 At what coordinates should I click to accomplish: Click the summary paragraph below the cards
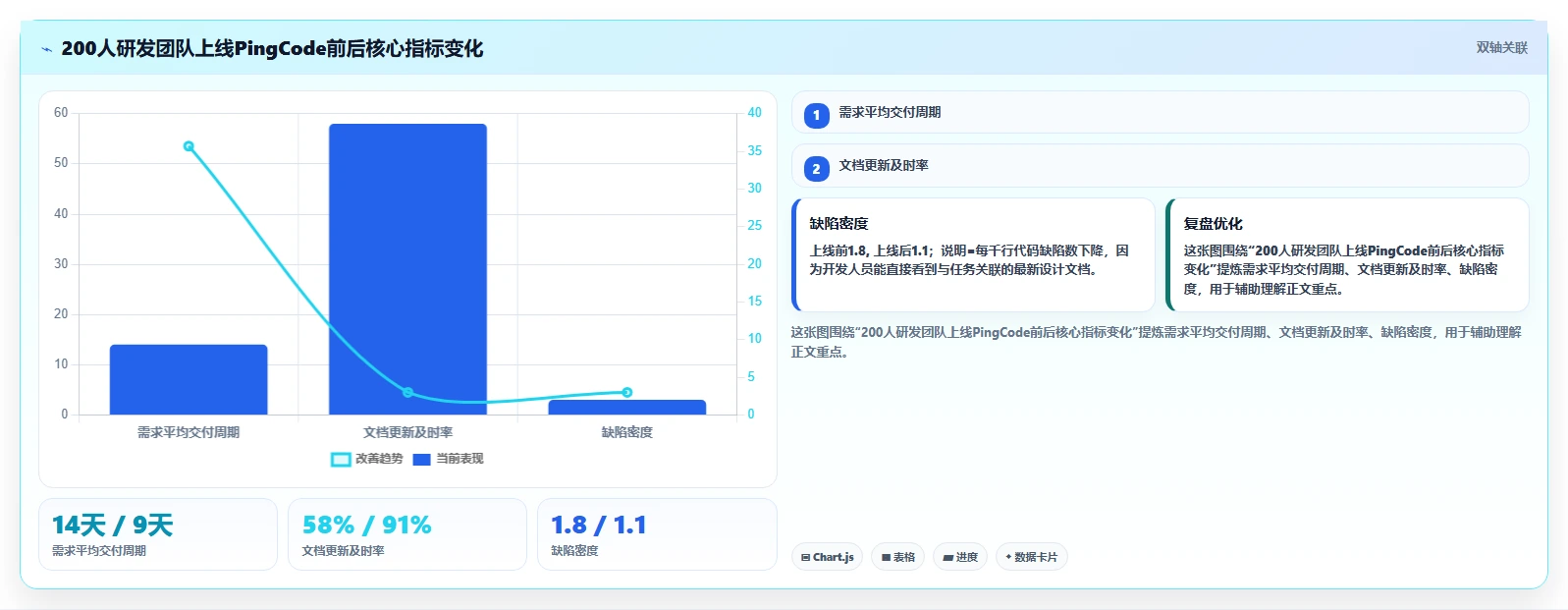(1157, 342)
